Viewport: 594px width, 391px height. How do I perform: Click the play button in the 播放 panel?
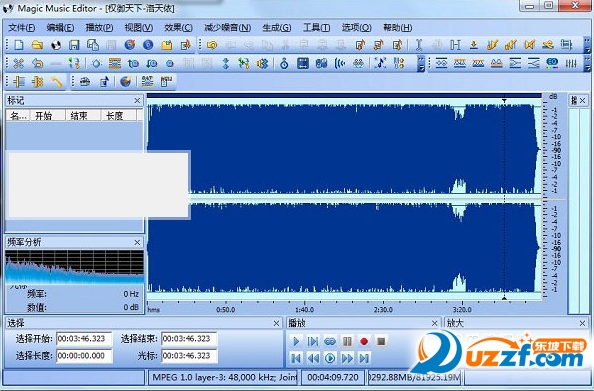tap(296, 341)
